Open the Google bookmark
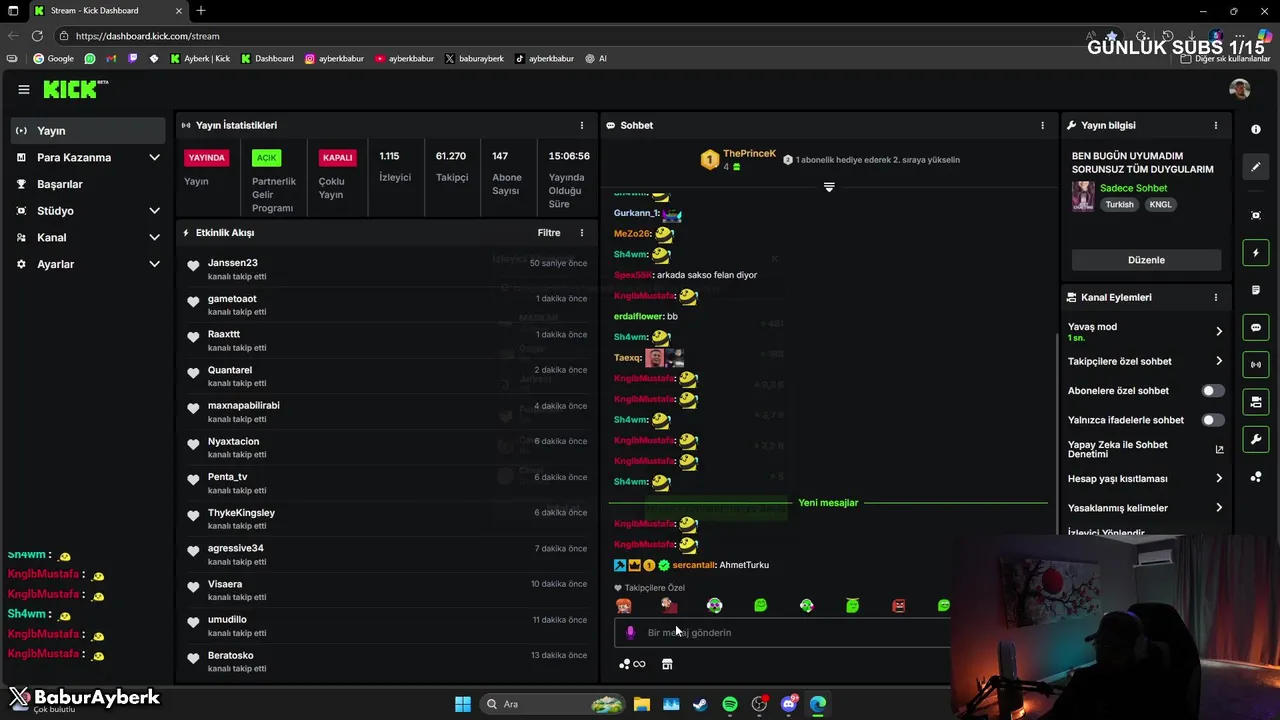This screenshot has height=720, width=1280. tap(54, 58)
